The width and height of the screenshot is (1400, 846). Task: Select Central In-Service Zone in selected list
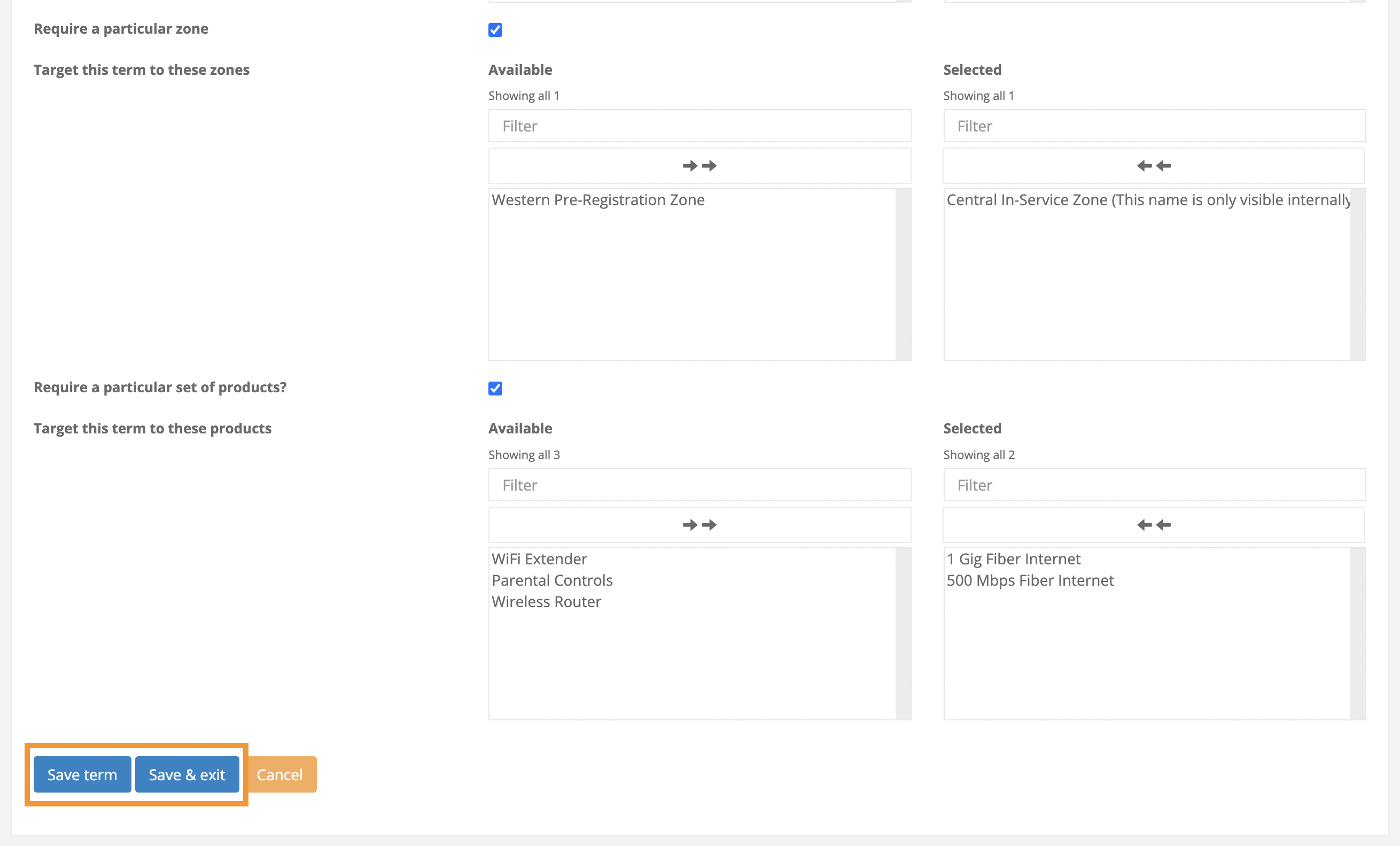click(x=1148, y=200)
